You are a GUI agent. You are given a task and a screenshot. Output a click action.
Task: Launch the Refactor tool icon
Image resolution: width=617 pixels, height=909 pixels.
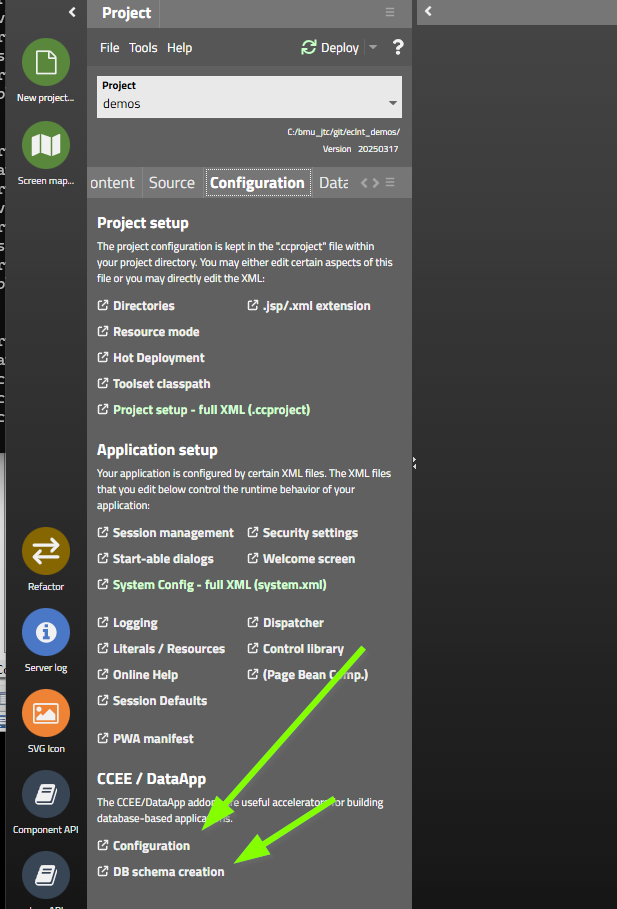pos(45,551)
